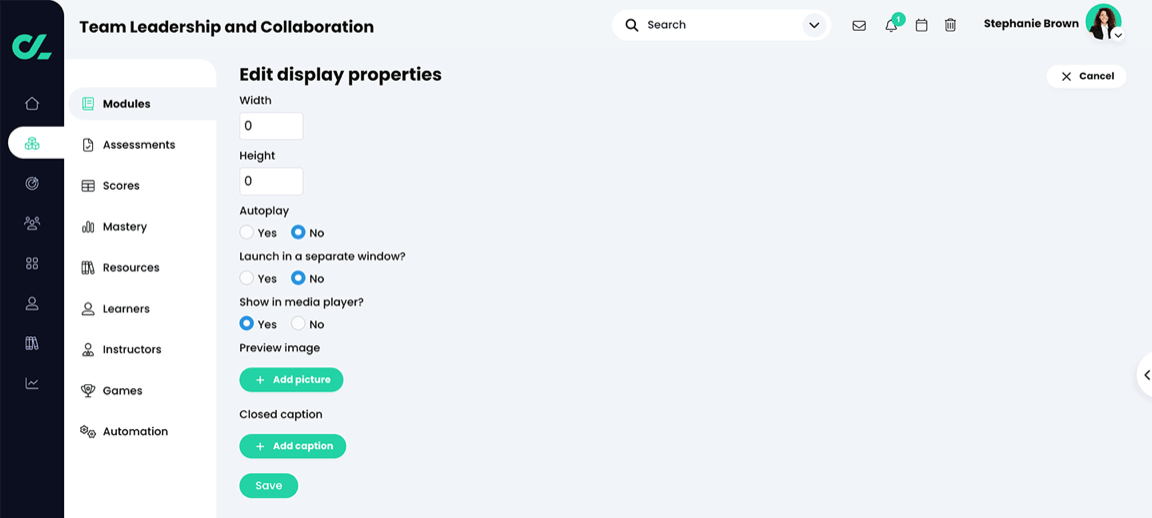Screen dimensions: 1152x518
Task: Switch to the Assessments section
Action: (x=138, y=145)
